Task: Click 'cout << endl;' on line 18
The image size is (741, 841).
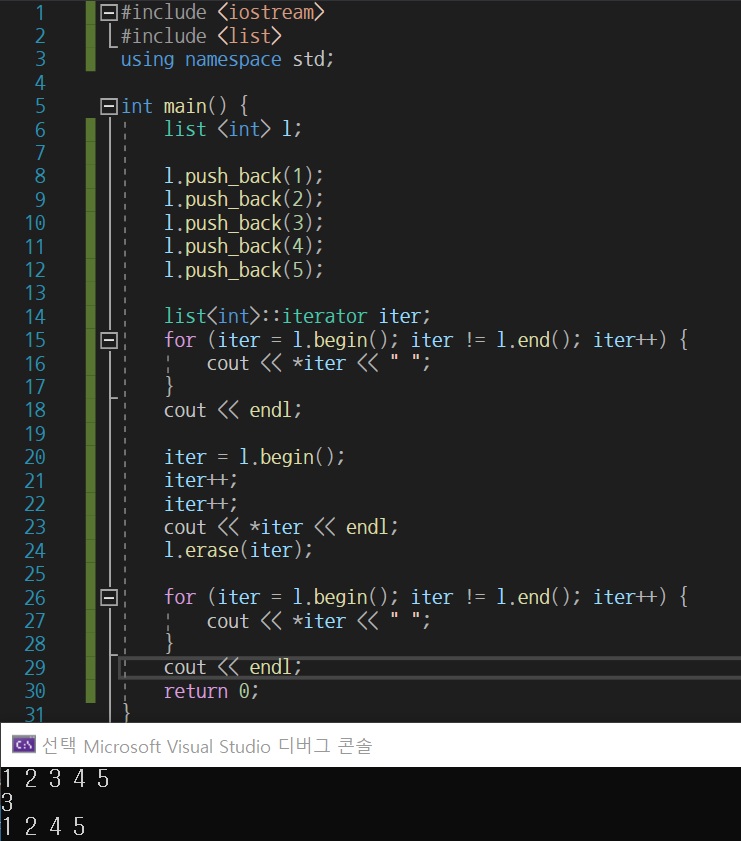Action: [x=233, y=410]
